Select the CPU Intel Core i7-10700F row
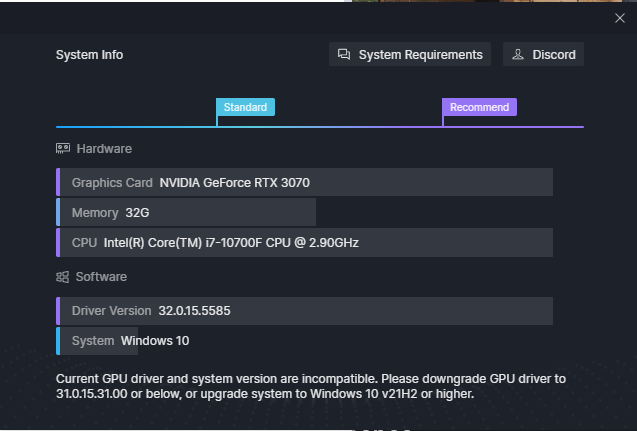637x431 pixels. pyautogui.click(x=304, y=243)
